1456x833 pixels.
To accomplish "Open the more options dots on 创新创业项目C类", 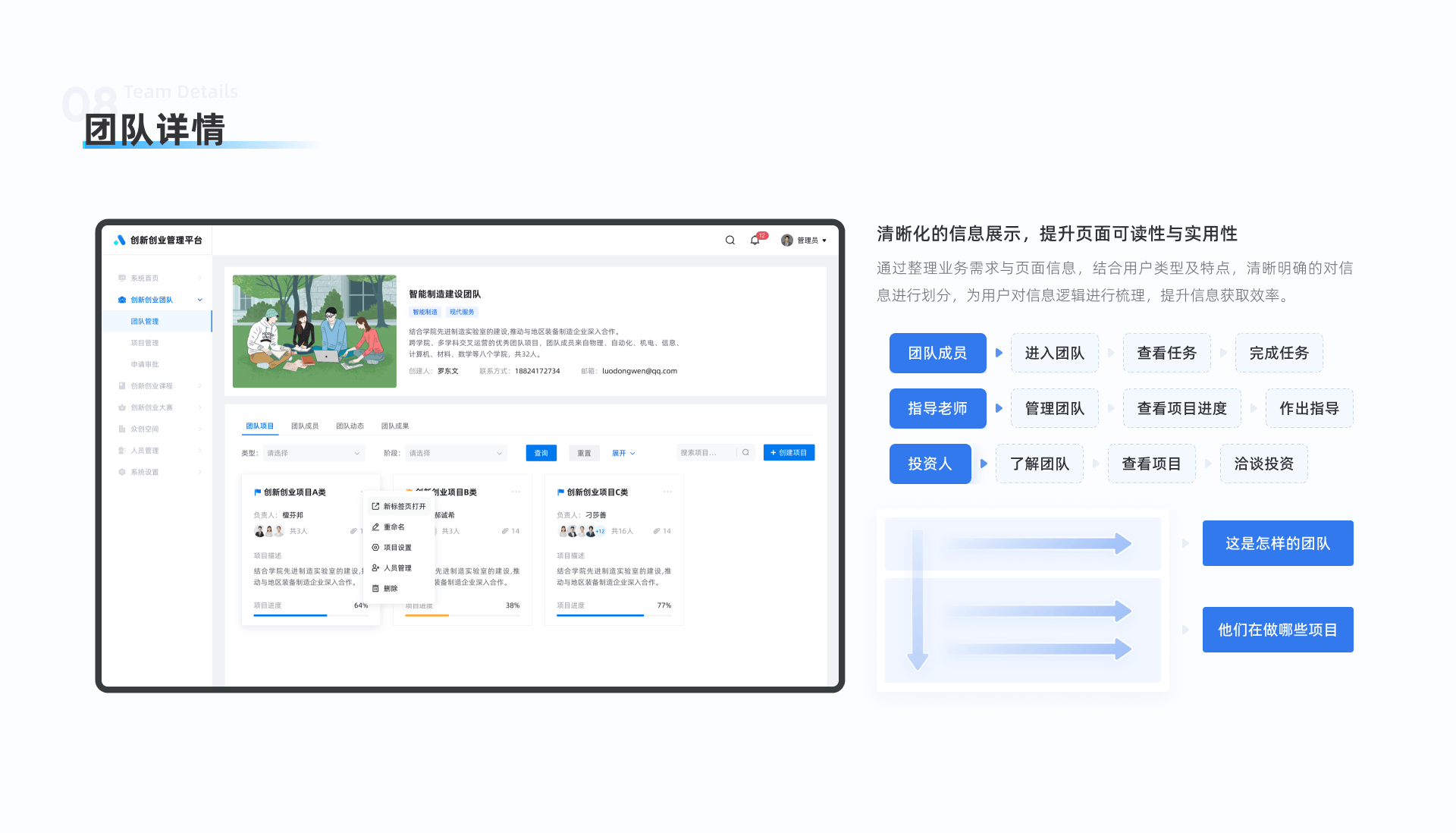I will (667, 492).
